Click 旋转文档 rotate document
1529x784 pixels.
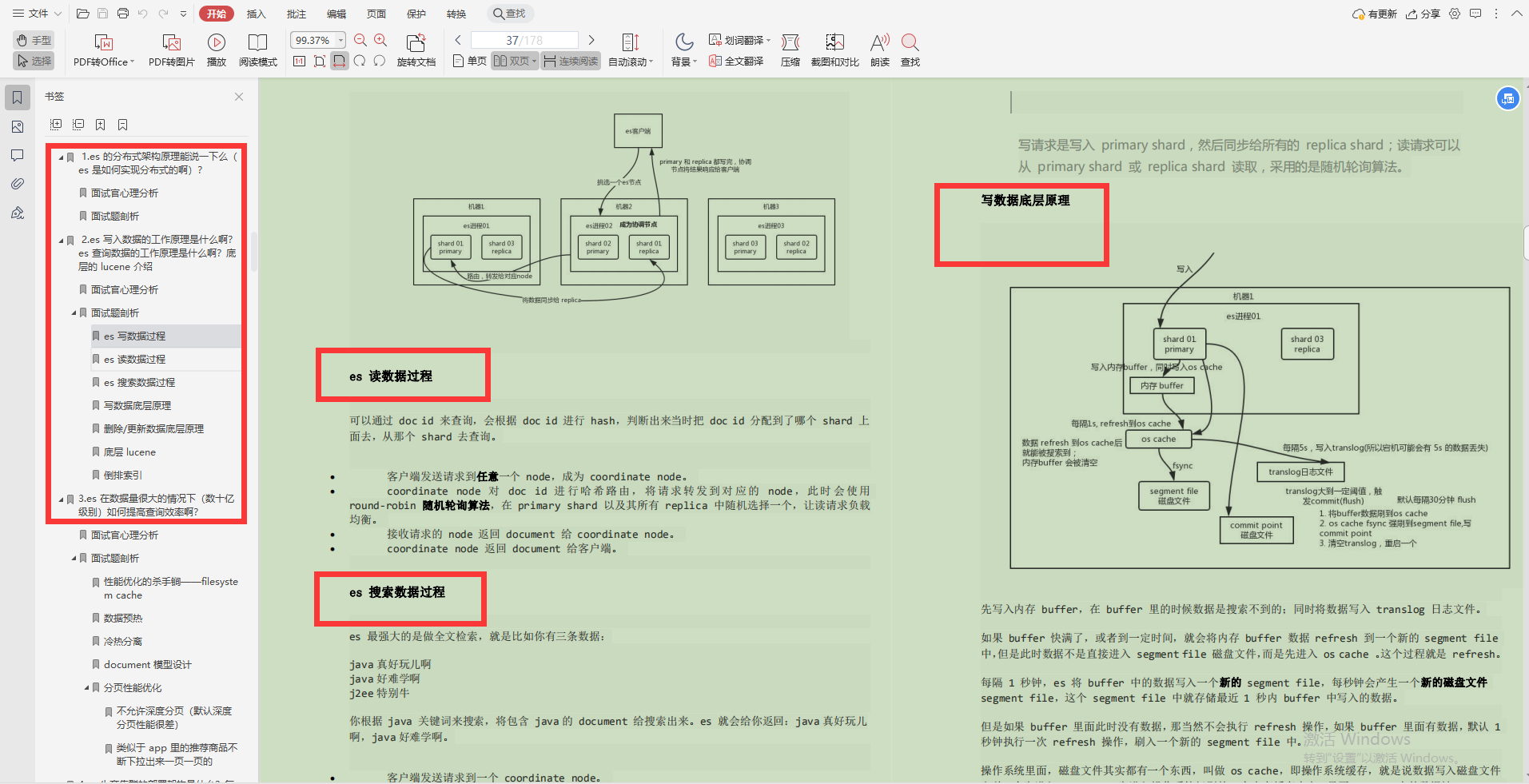click(416, 50)
